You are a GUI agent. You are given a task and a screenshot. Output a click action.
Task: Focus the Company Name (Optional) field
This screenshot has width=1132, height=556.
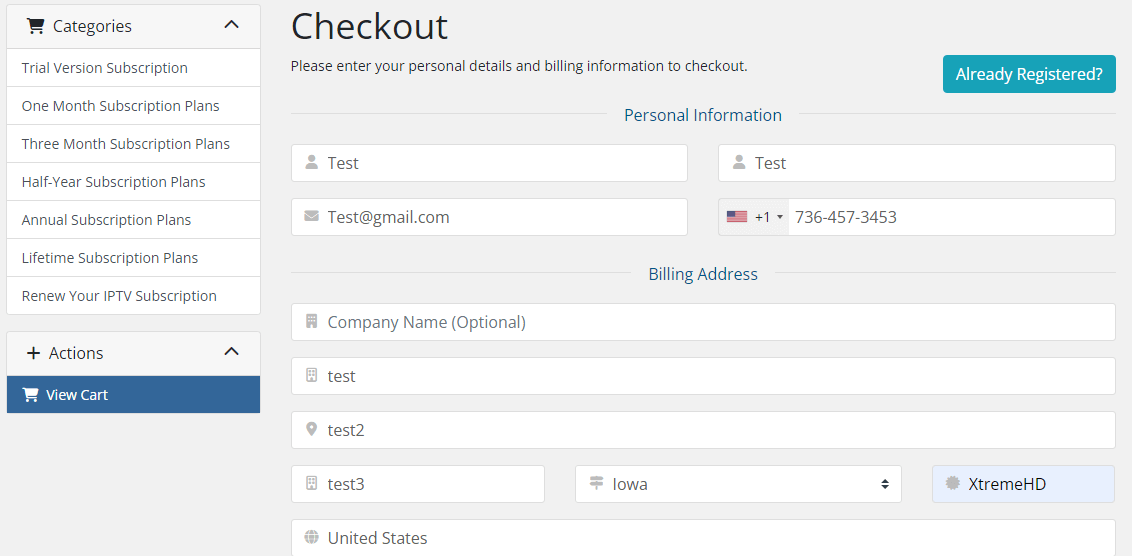[710, 322]
